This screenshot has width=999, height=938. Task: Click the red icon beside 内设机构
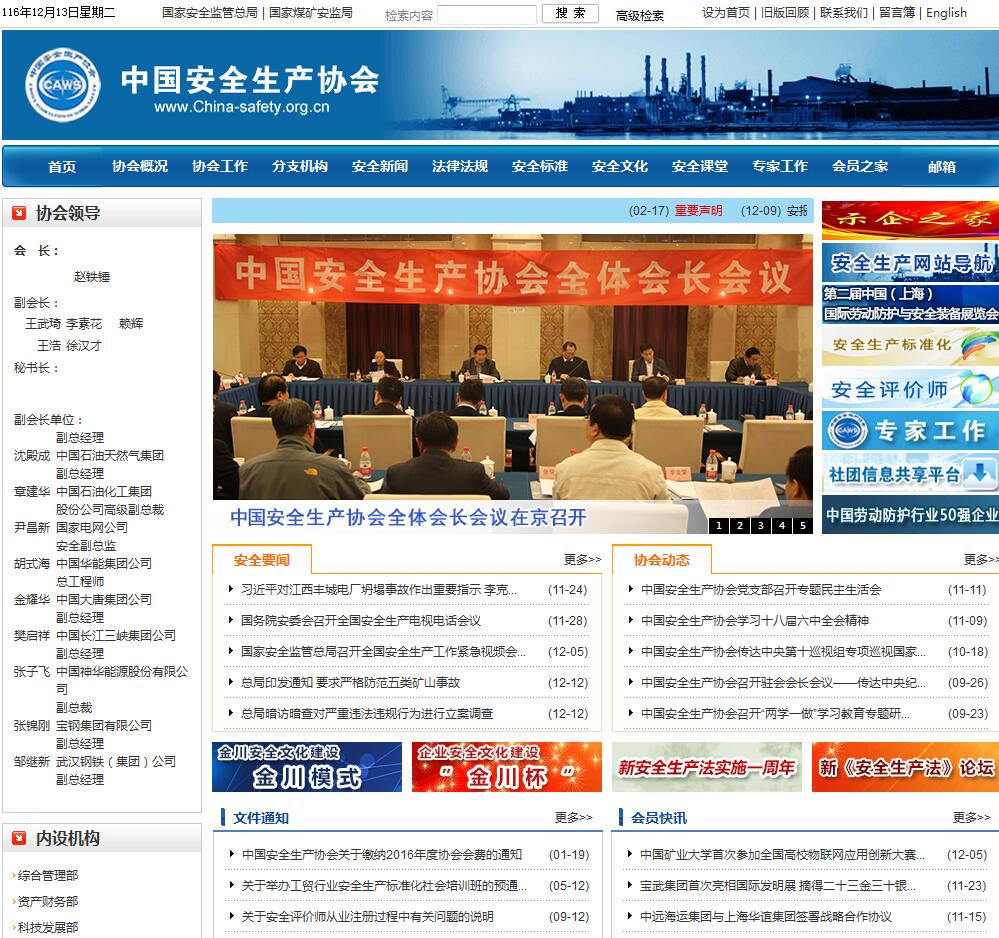pyautogui.click(x=19, y=838)
